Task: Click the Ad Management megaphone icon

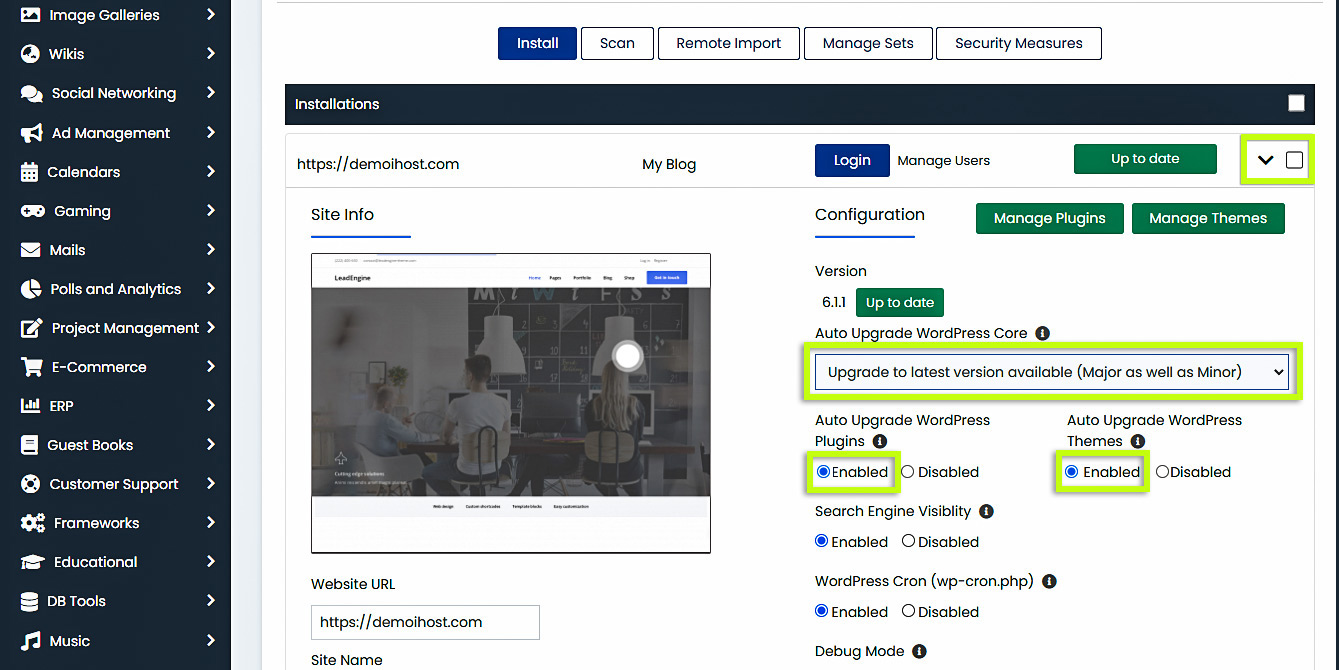Action: click(x=32, y=133)
